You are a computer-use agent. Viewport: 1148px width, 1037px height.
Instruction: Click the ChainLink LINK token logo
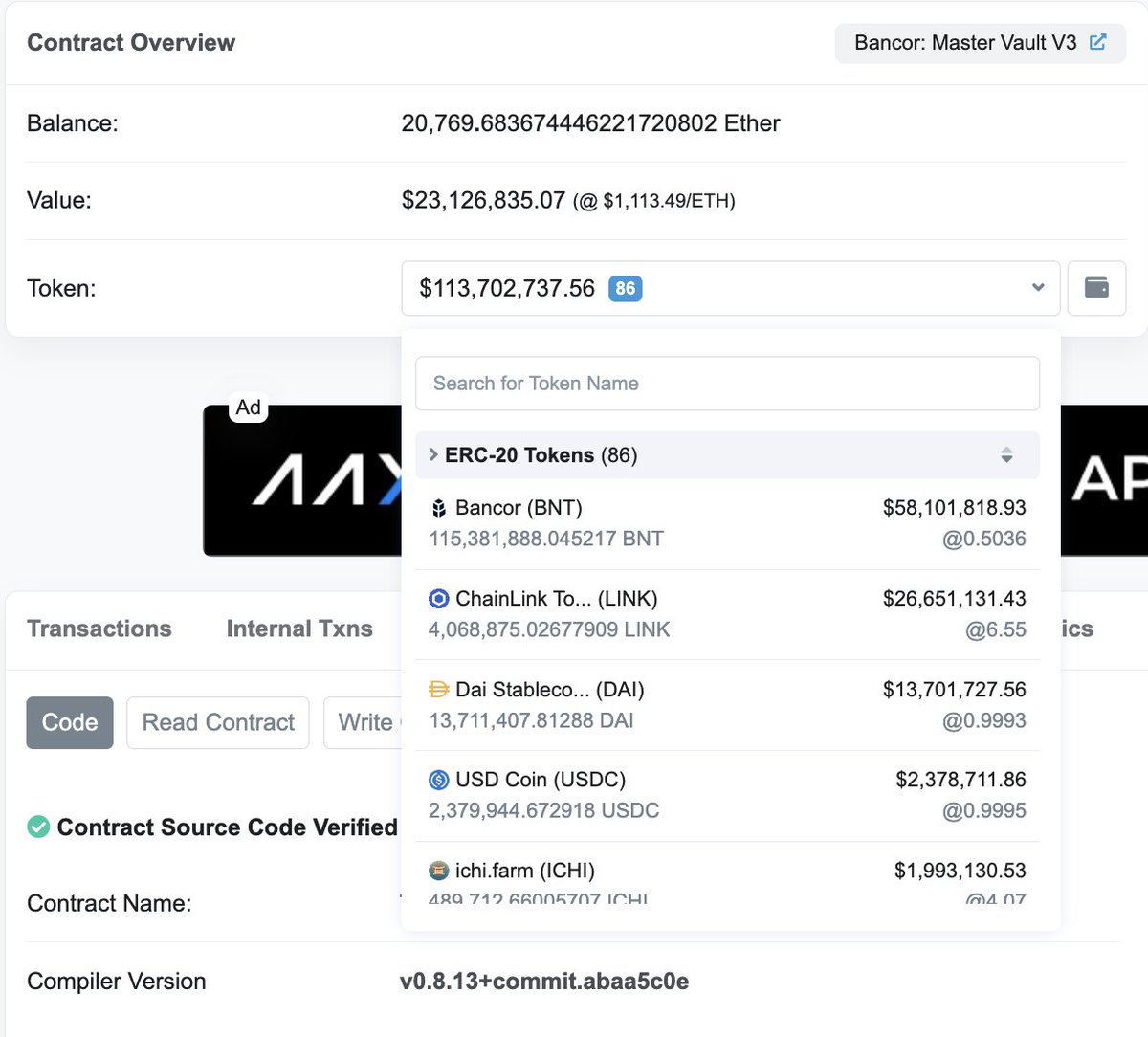[x=439, y=599]
